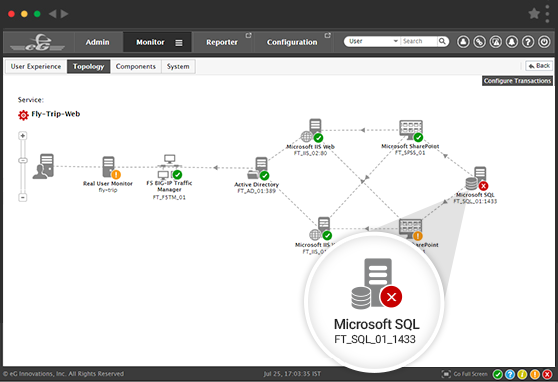
Task: Click the user profile icon in header
Action: click(463, 42)
